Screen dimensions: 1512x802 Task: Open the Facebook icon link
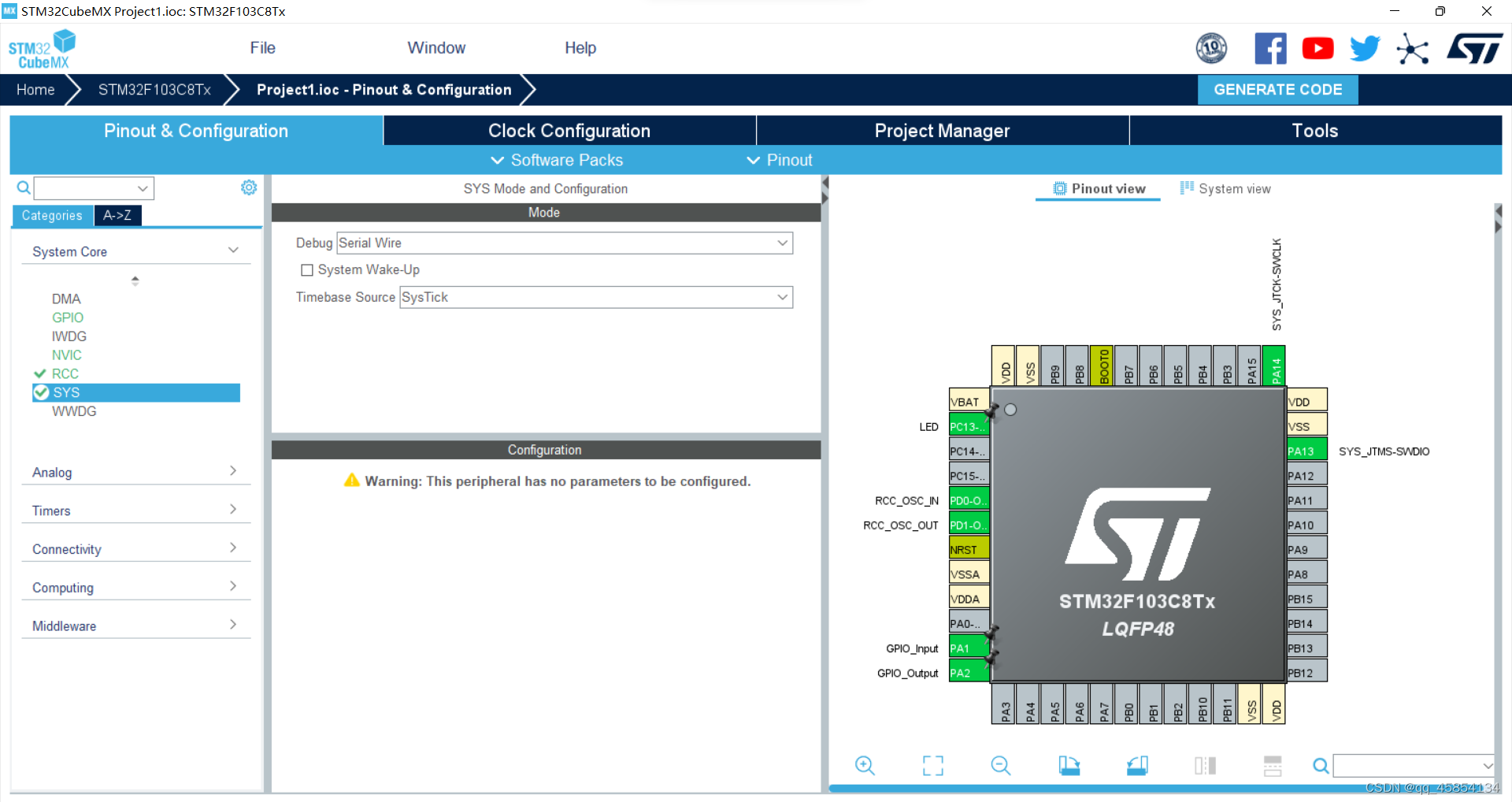(1270, 49)
